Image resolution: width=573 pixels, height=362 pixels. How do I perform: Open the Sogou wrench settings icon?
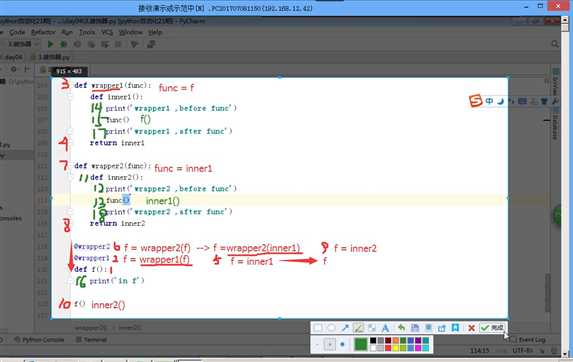554,101
